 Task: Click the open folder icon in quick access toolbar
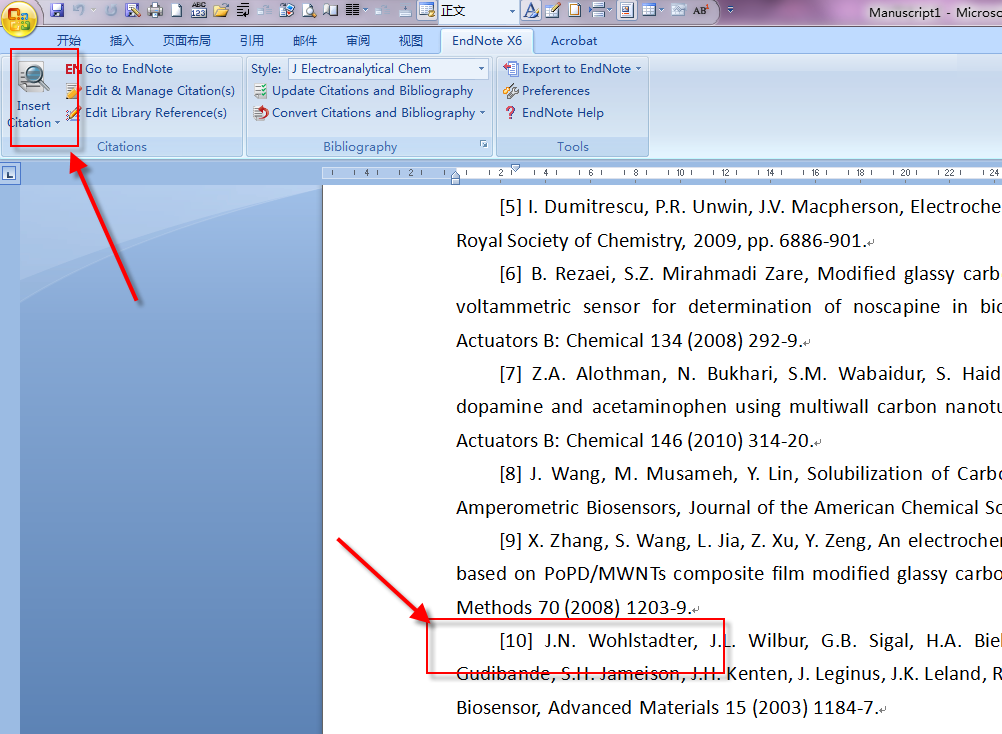pos(221,11)
